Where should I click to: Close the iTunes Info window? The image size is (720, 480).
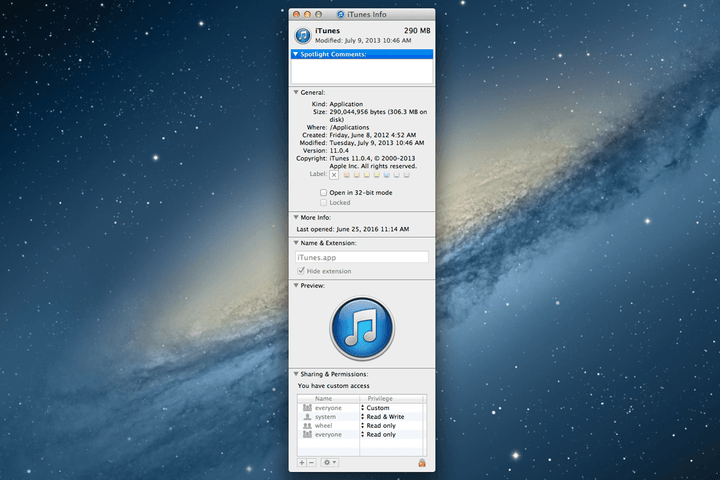(296, 14)
